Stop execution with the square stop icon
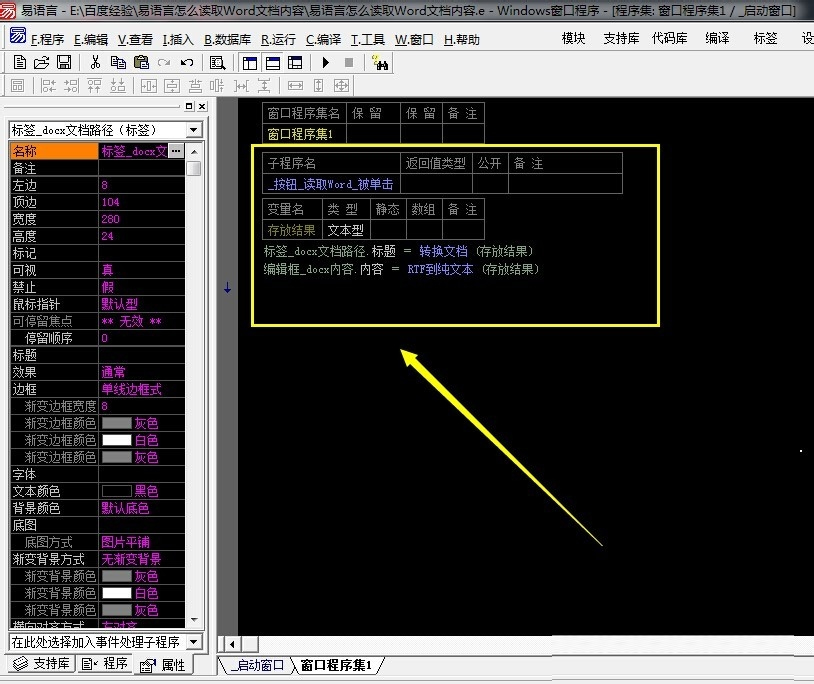Viewport: 814px width, 684px height. click(x=349, y=63)
